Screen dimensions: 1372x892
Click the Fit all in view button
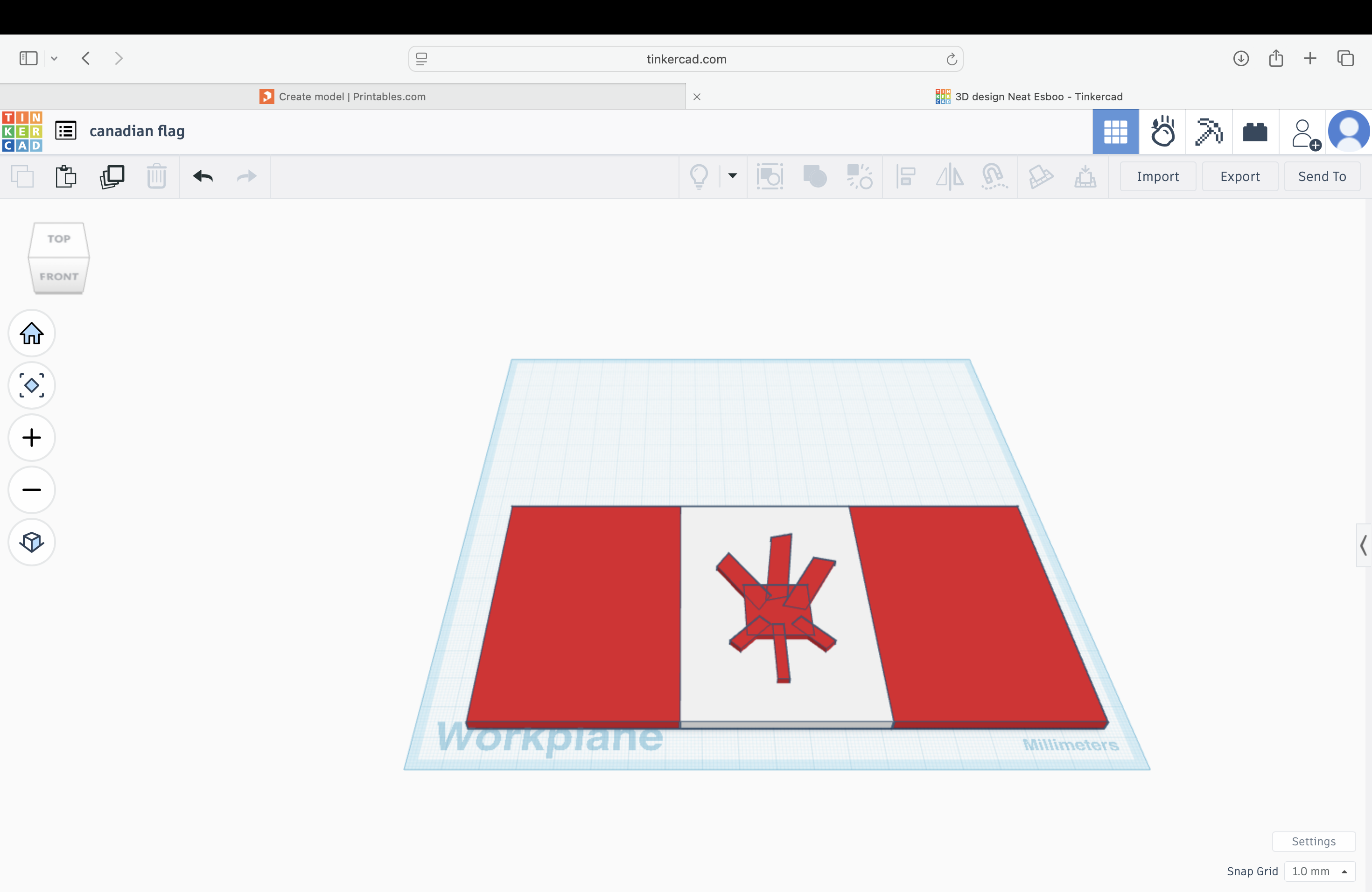[32, 385]
